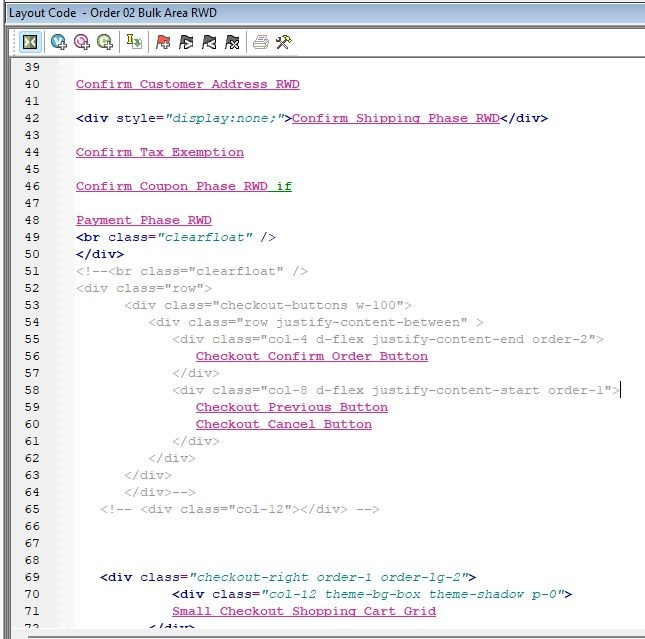Screen dimensions: 645x639
Task: Add a bookmark with the red flag icon
Action: click(x=163, y=42)
